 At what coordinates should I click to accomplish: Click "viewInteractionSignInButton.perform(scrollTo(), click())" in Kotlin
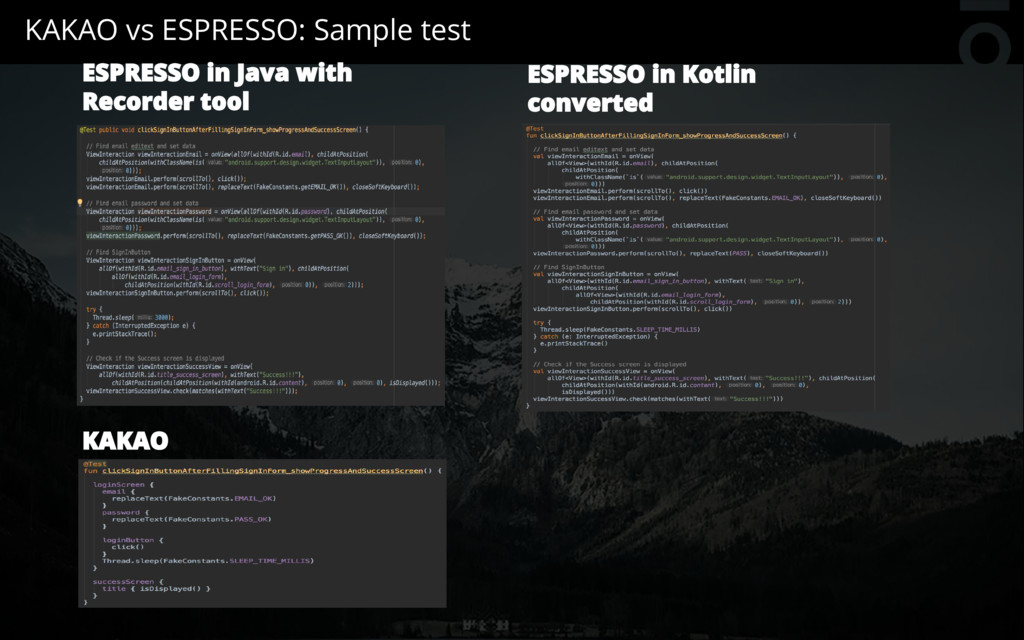tap(633, 308)
